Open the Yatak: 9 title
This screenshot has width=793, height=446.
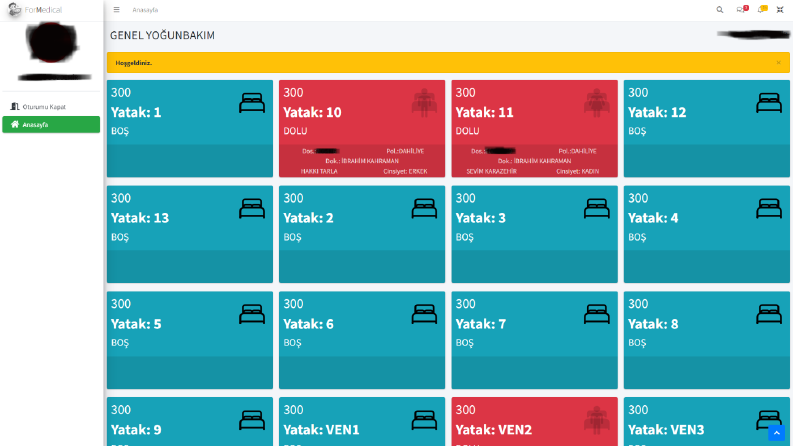point(136,429)
